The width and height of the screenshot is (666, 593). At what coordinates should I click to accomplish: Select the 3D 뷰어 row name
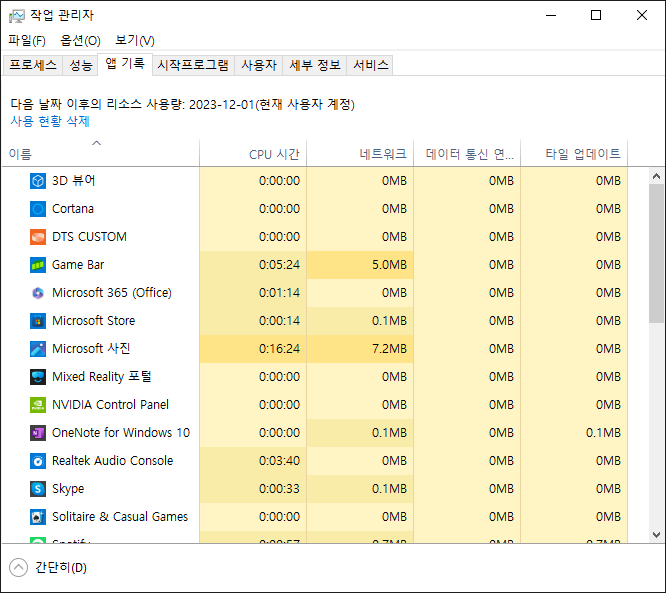point(73,181)
